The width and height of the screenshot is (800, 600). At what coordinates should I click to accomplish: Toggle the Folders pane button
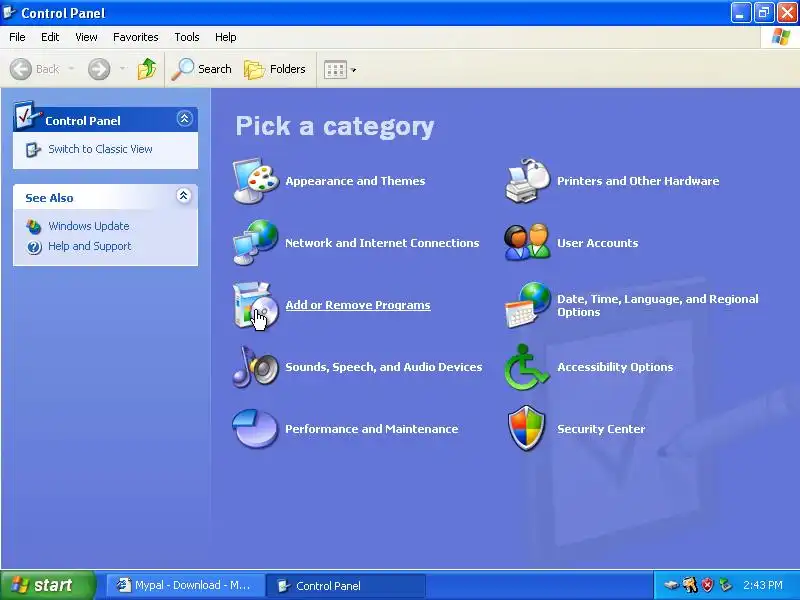tap(274, 69)
